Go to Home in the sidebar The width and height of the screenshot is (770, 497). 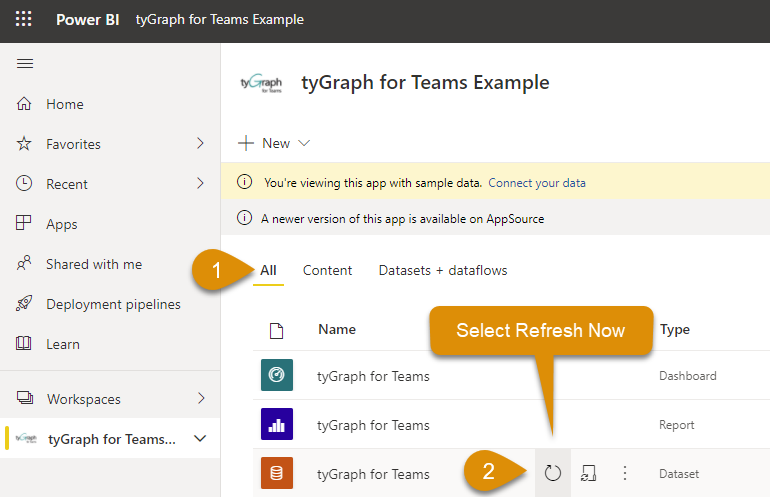(64, 104)
